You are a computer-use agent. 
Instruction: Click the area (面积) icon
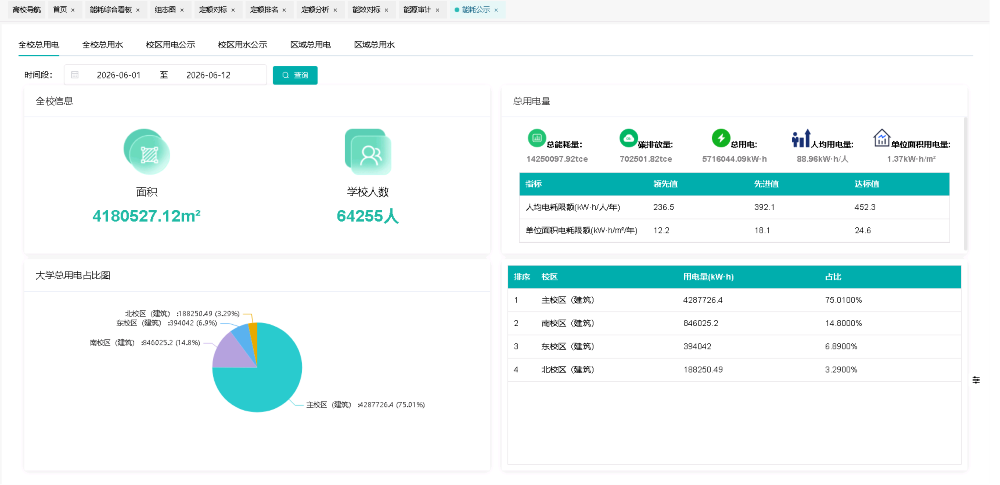[147, 152]
